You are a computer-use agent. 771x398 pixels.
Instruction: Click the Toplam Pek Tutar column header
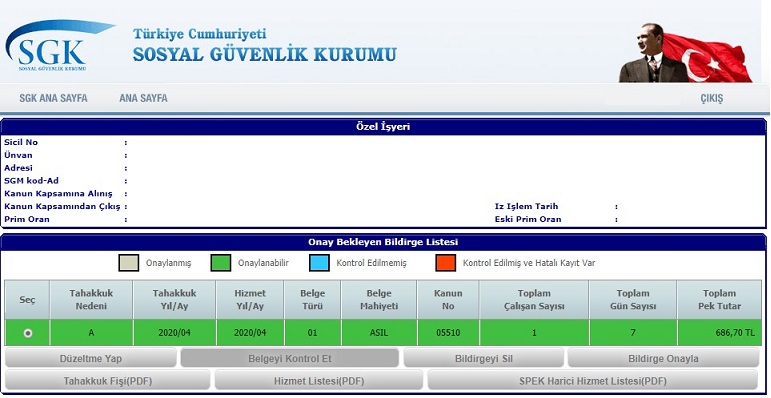coord(719,300)
